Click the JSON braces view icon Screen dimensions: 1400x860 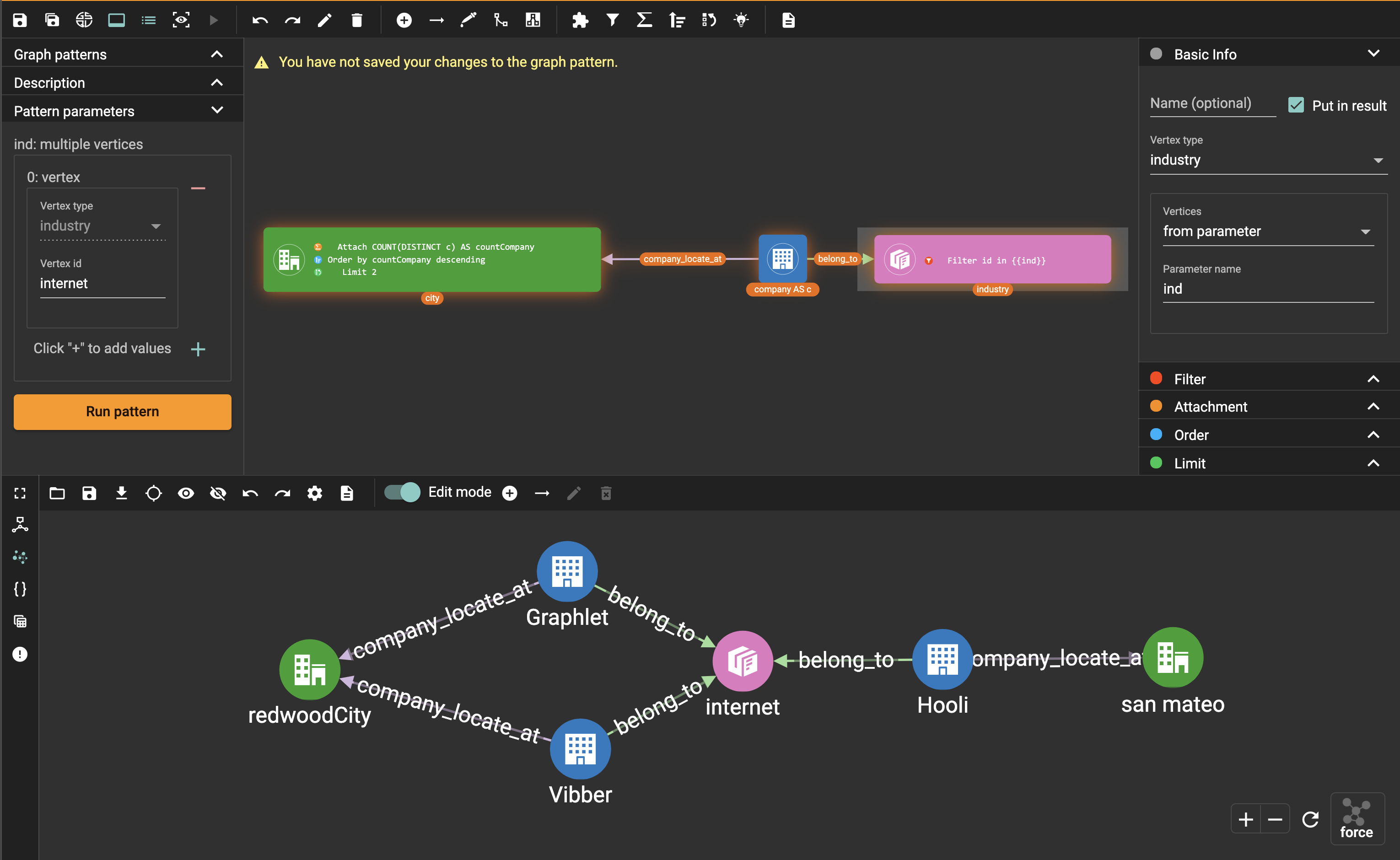pos(20,589)
